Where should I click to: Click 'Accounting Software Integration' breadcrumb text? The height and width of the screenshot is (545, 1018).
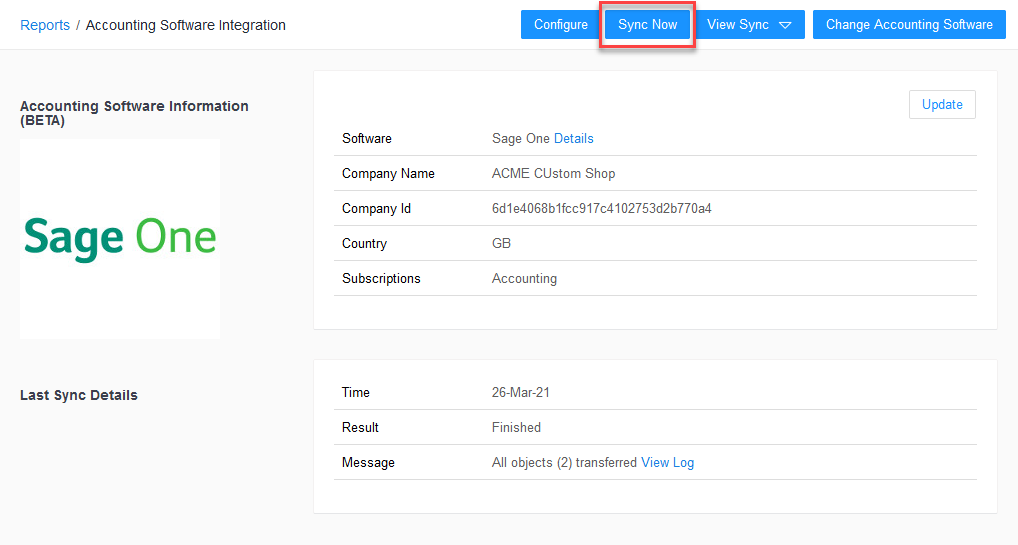[x=186, y=25]
